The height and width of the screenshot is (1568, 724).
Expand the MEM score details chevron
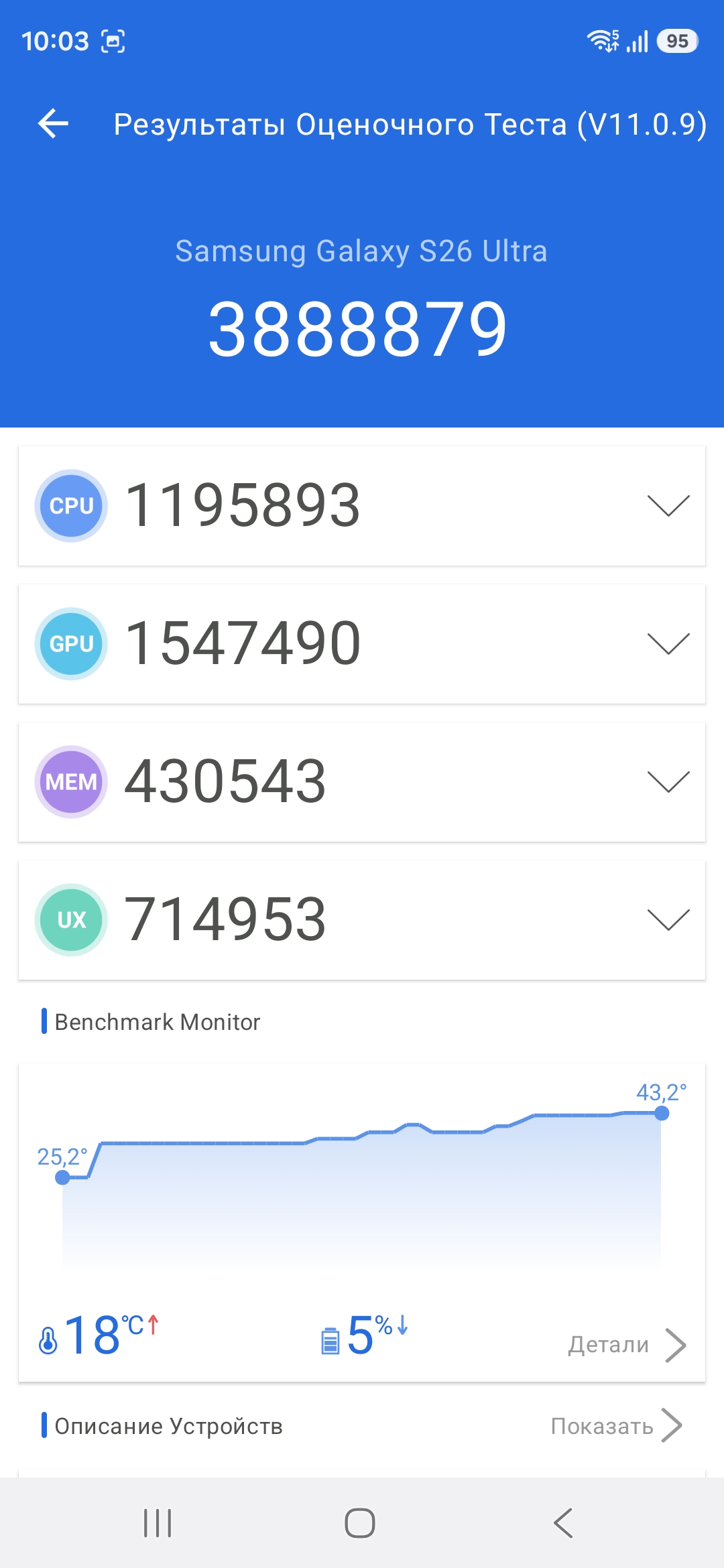[x=668, y=782]
